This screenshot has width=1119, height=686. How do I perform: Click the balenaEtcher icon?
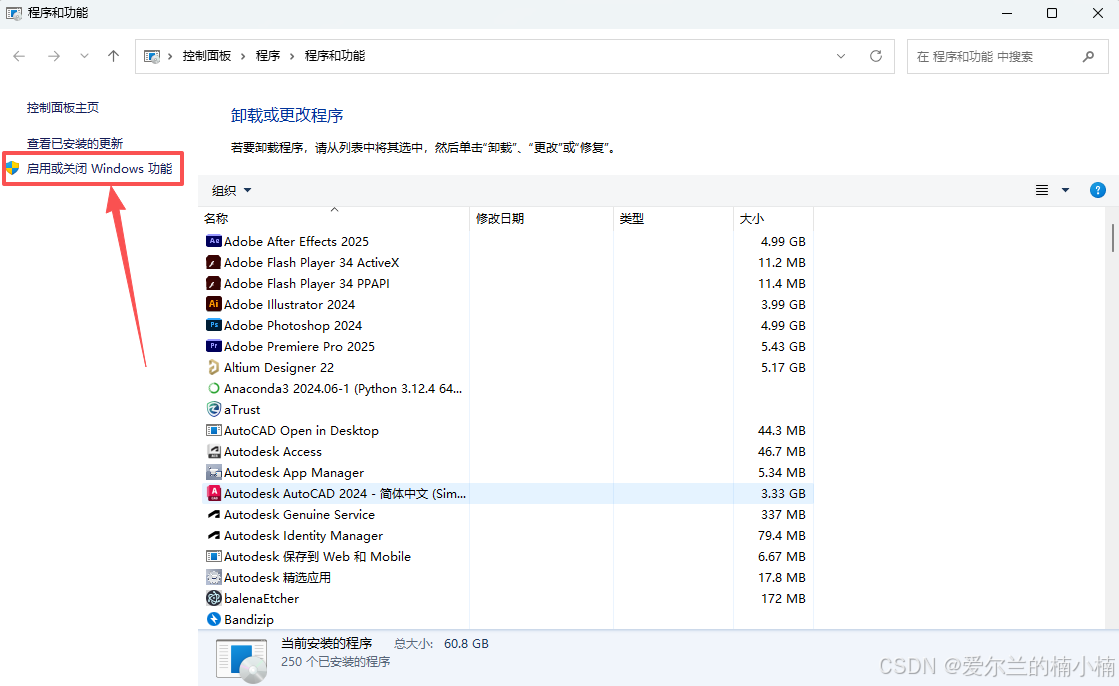point(213,598)
